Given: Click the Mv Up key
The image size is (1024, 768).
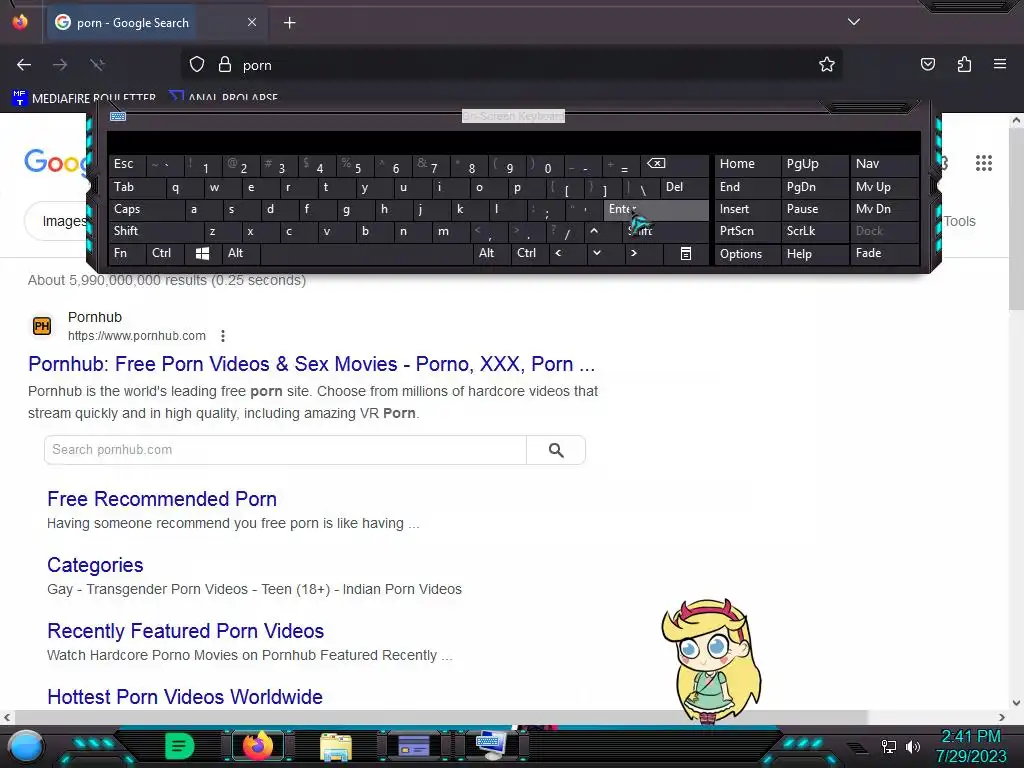Looking at the screenshot, I should [885, 187].
